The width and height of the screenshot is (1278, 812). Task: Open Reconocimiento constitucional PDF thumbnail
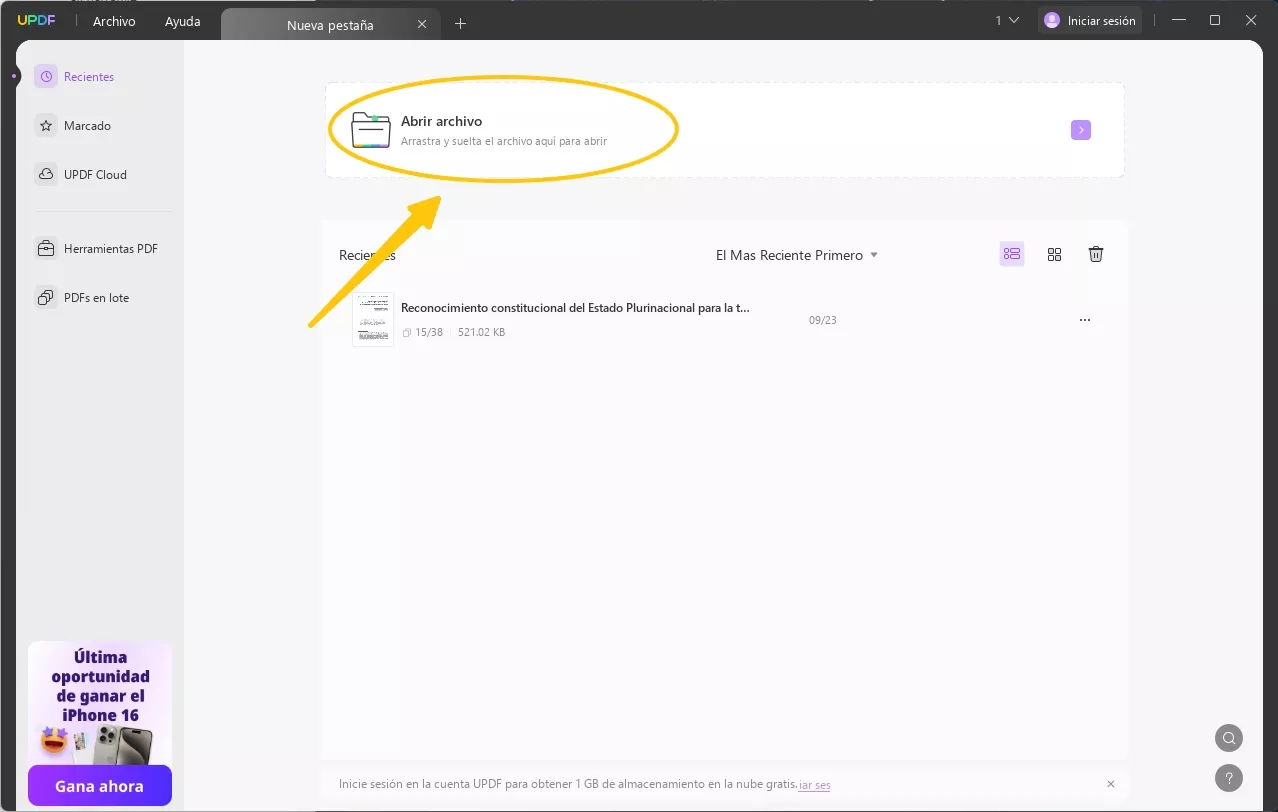pos(373,319)
